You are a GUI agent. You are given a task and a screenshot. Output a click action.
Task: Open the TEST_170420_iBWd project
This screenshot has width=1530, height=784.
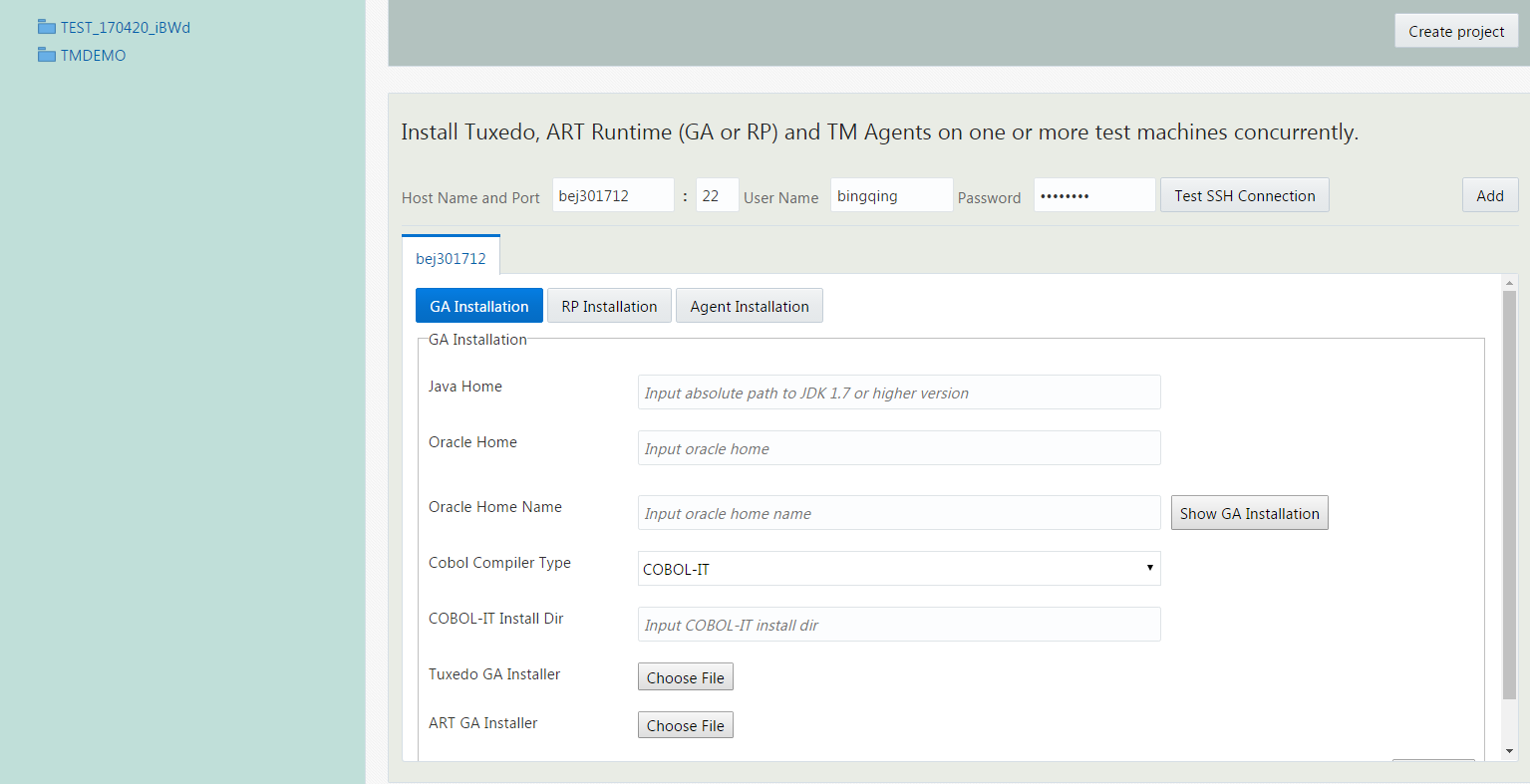click(126, 28)
